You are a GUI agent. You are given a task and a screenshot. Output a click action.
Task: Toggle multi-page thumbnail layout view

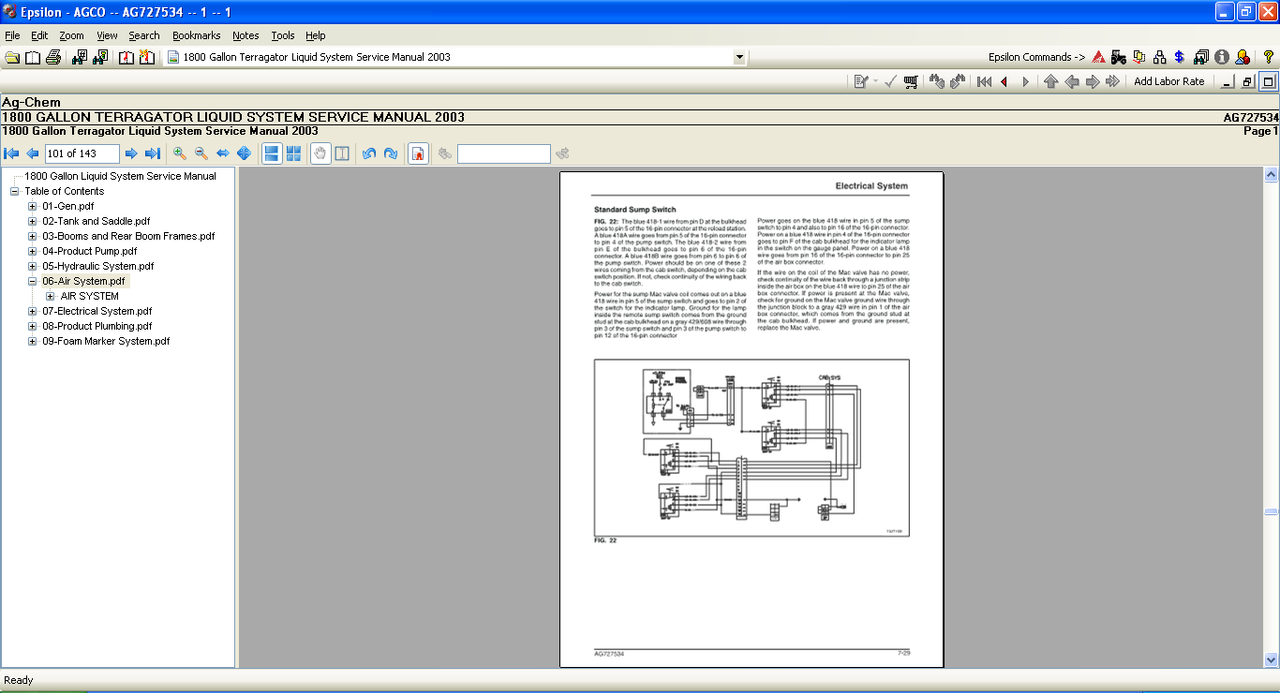(x=293, y=153)
